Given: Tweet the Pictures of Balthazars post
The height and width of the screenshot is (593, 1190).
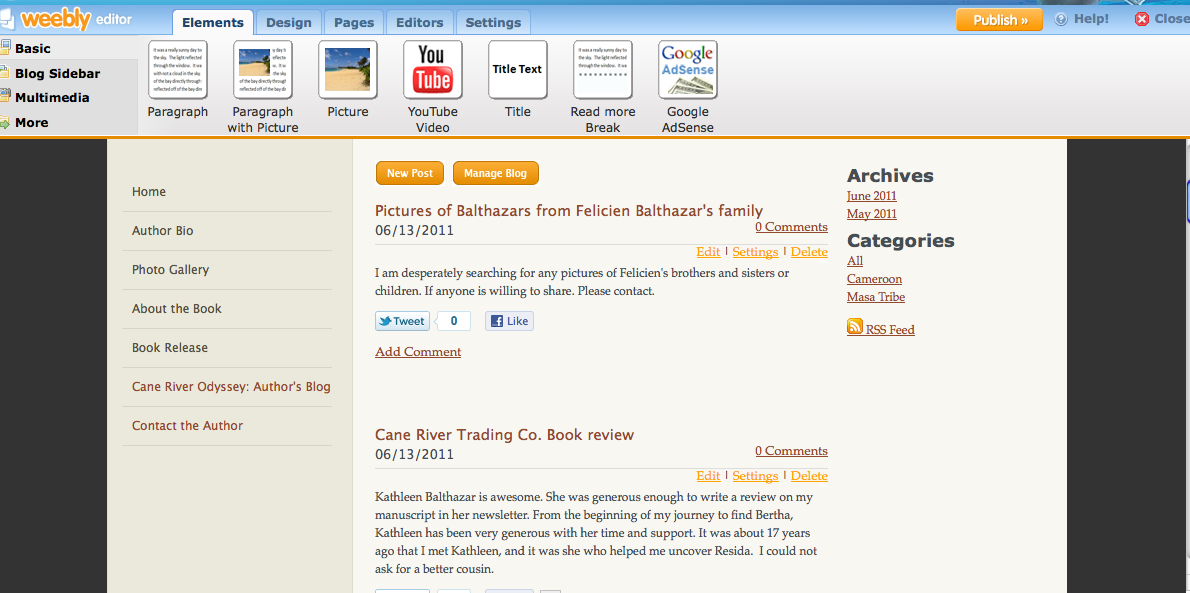Looking at the screenshot, I should point(402,321).
